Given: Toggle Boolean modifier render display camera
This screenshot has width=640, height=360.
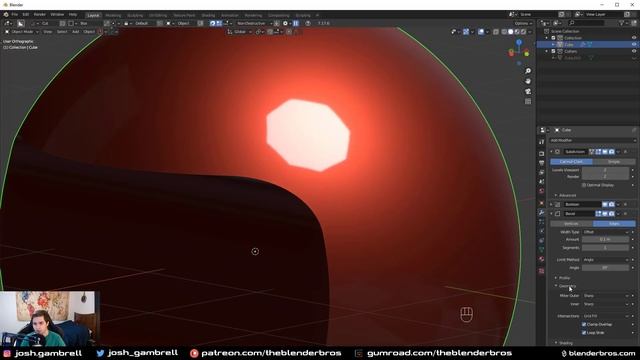Looking at the screenshot, I should 612,204.
